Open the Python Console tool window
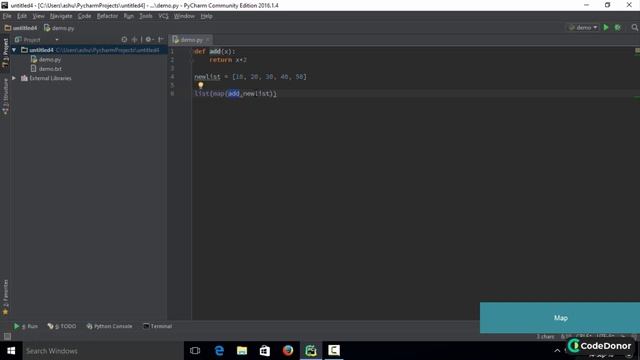Image resolution: width=640 pixels, height=360 pixels. pyautogui.click(x=109, y=326)
